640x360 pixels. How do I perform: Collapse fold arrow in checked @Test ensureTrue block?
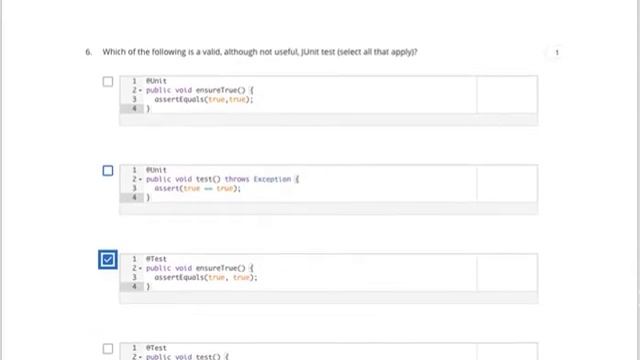click(x=140, y=268)
